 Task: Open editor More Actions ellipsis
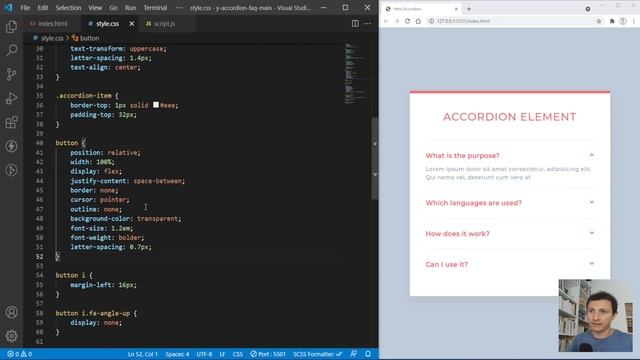[368, 24]
